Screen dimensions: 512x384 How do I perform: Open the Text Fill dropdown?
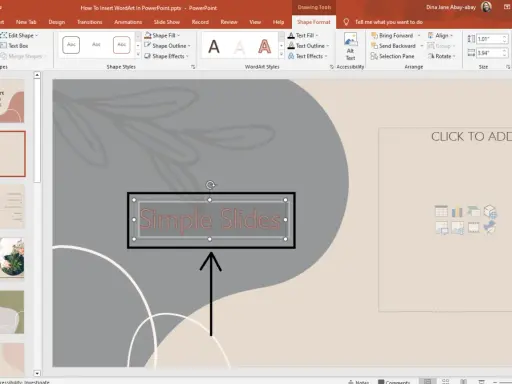303,35
